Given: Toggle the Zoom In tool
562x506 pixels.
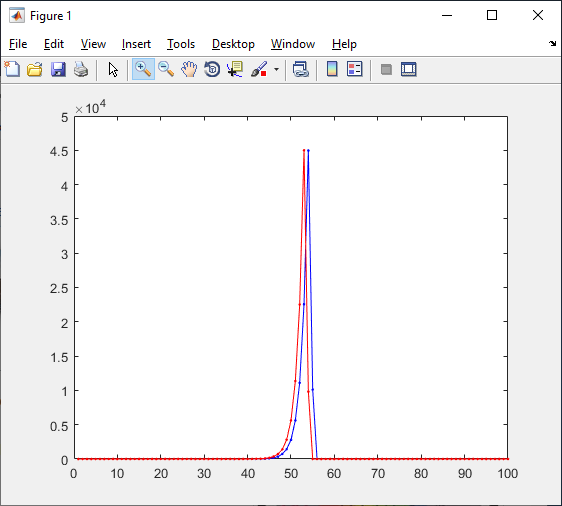Looking at the screenshot, I should (x=143, y=69).
